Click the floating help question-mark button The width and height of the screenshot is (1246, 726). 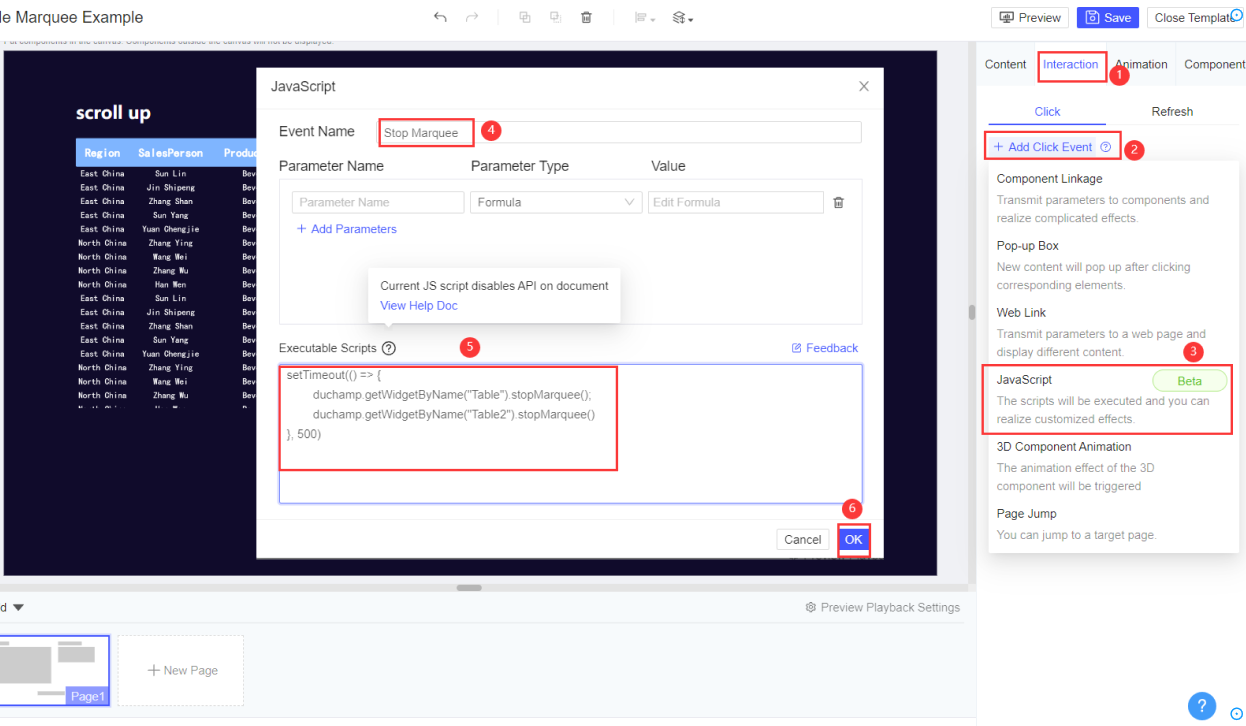(x=1202, y=706)
